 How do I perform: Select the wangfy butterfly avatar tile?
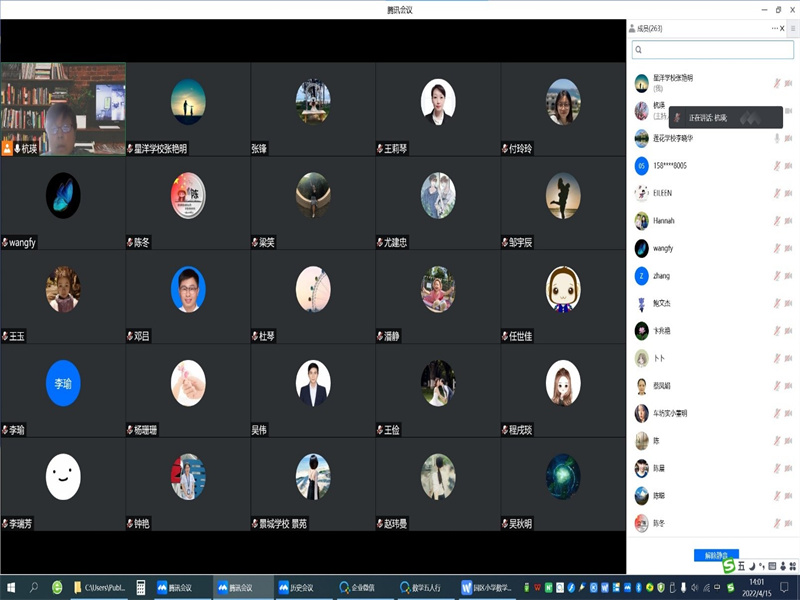click(x=63, y=203)
